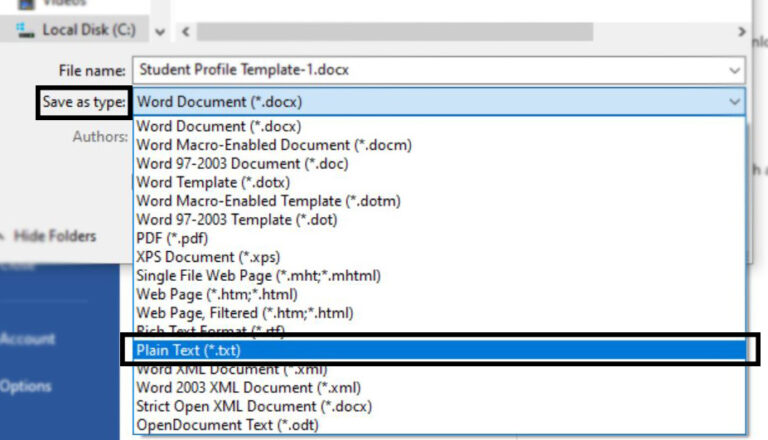
Task: Select Word Macro-Enabled Document (*.docm)
Action: click(x=273, y=145)
